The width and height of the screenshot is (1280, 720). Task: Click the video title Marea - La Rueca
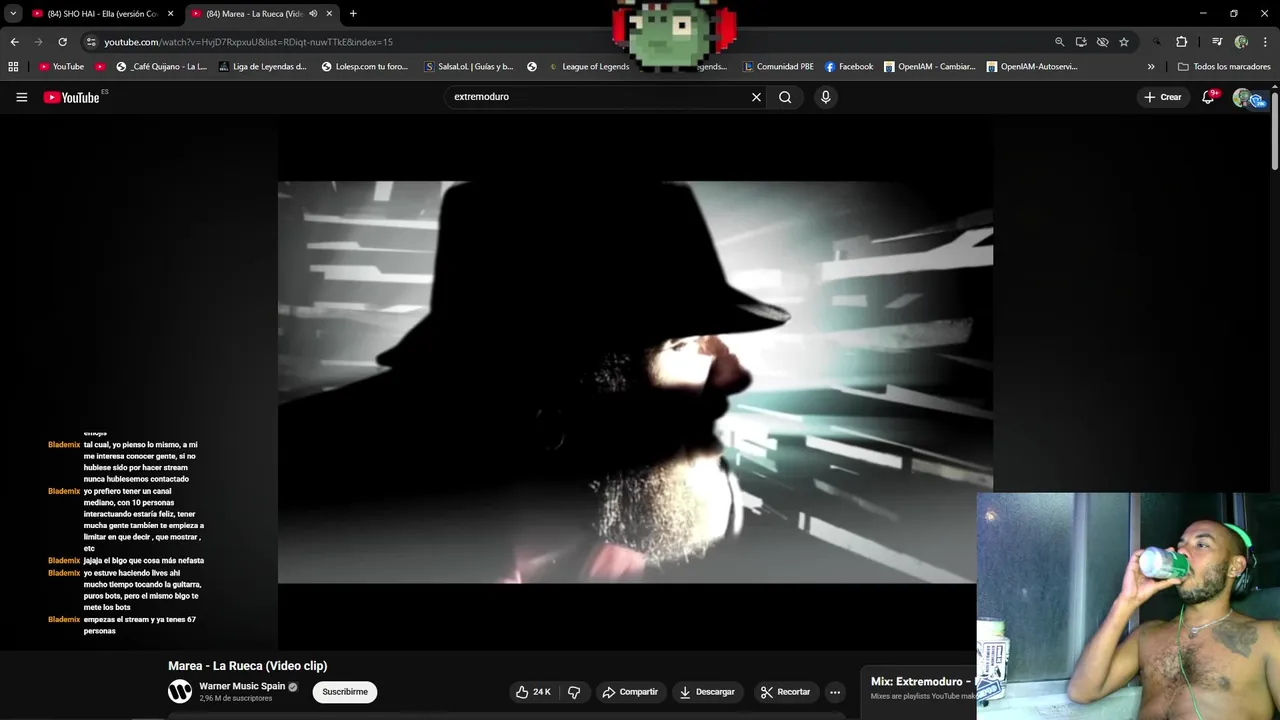(247, 666)
